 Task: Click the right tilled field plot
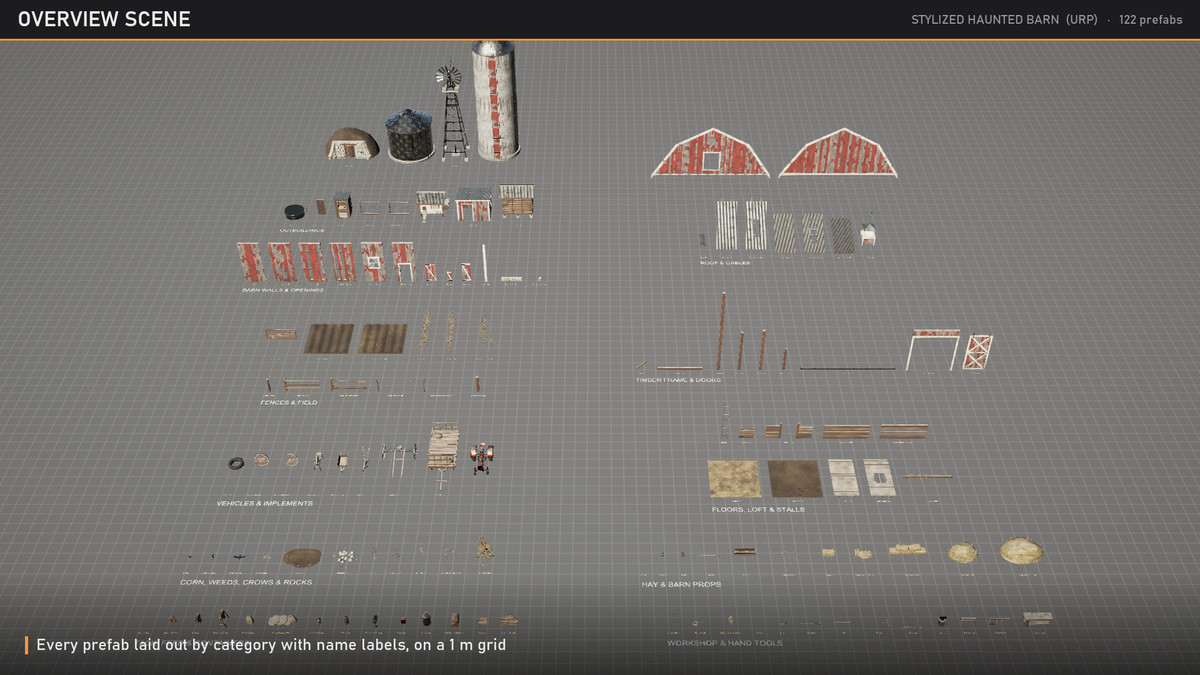(x=383, y=338)
